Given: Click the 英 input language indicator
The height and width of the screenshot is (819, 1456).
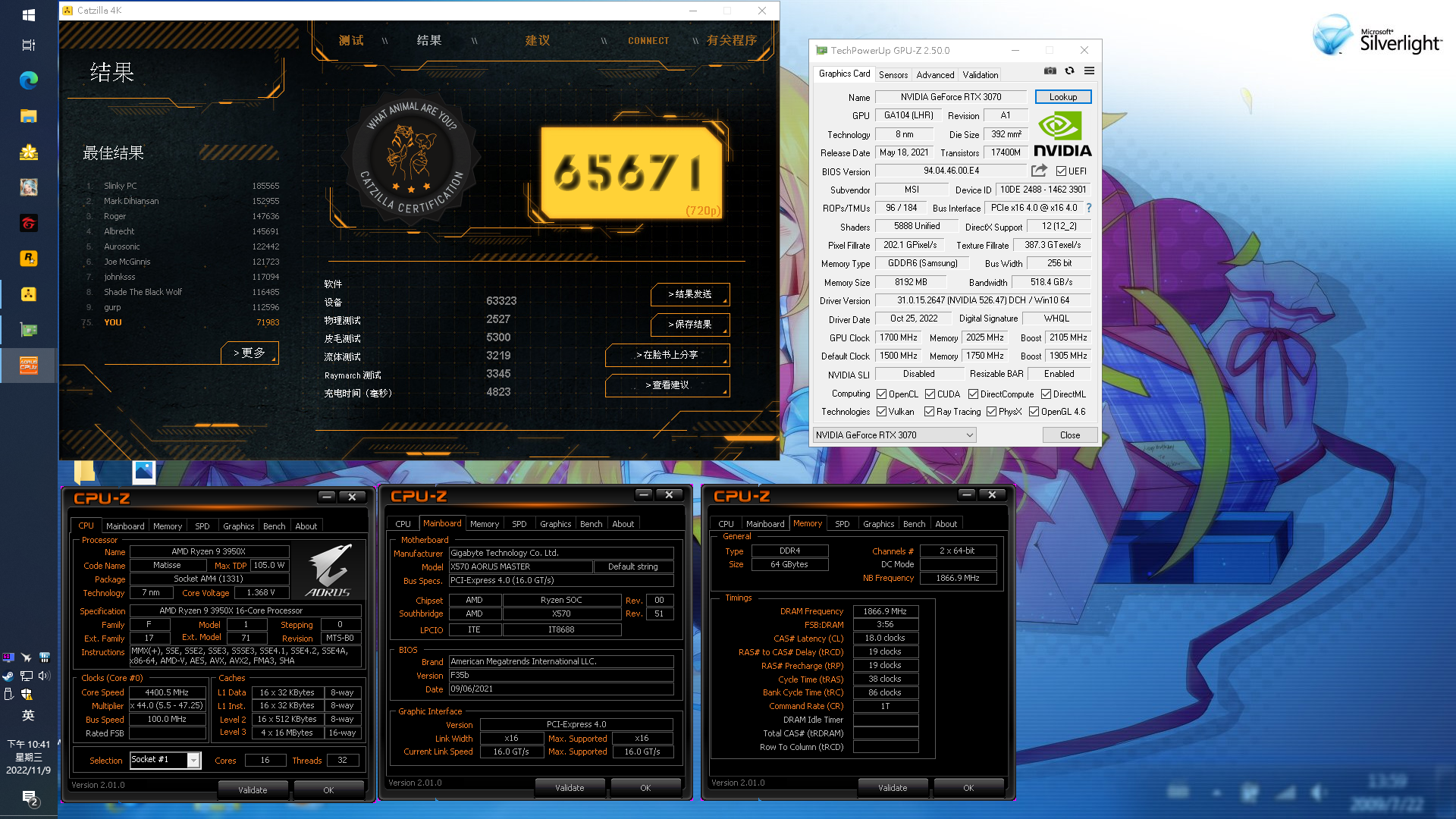Looking at the screenshot, I should (x=28, y=715).
